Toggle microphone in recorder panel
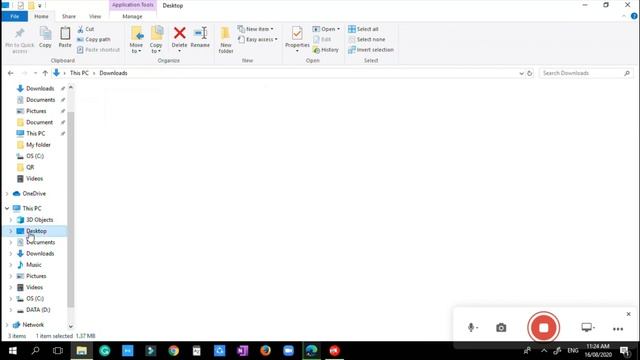Screen dimensions: 640x360 click(x=472, y=327)
